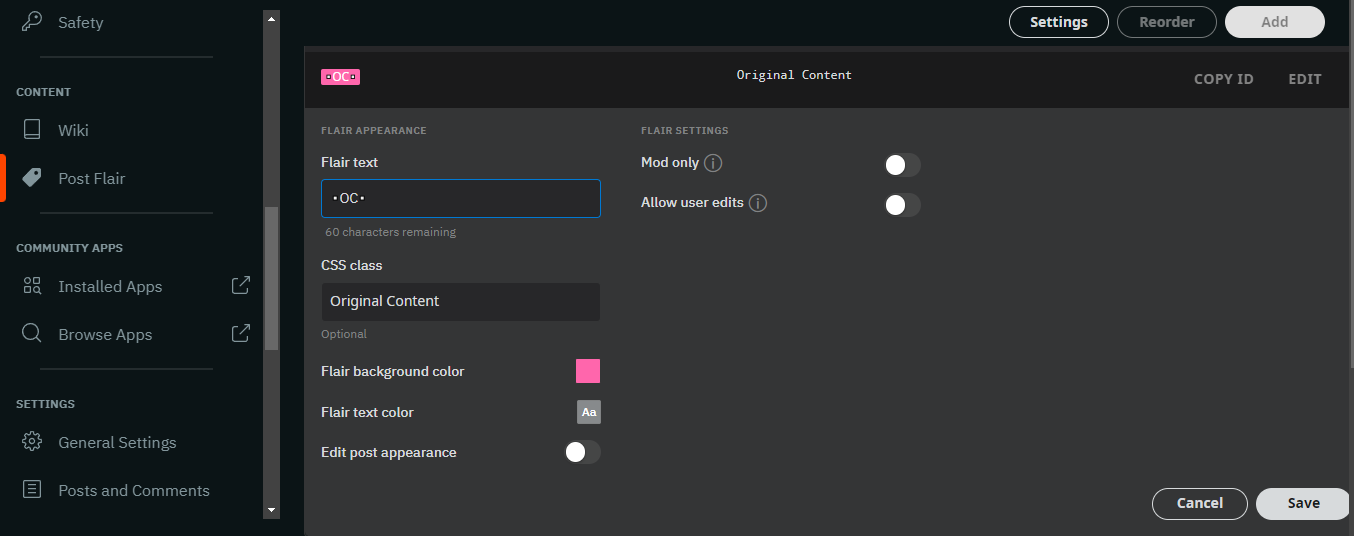The width and height of the screenshot is (1354, 536).
Task: Click COPY ID for the flair
Action: click(1224, 79)
